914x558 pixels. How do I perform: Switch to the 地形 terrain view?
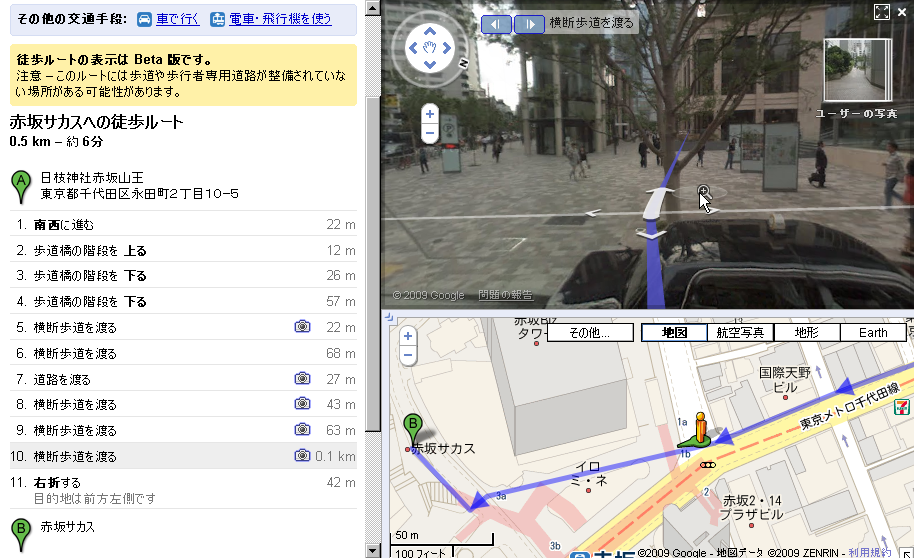point(807,333)
